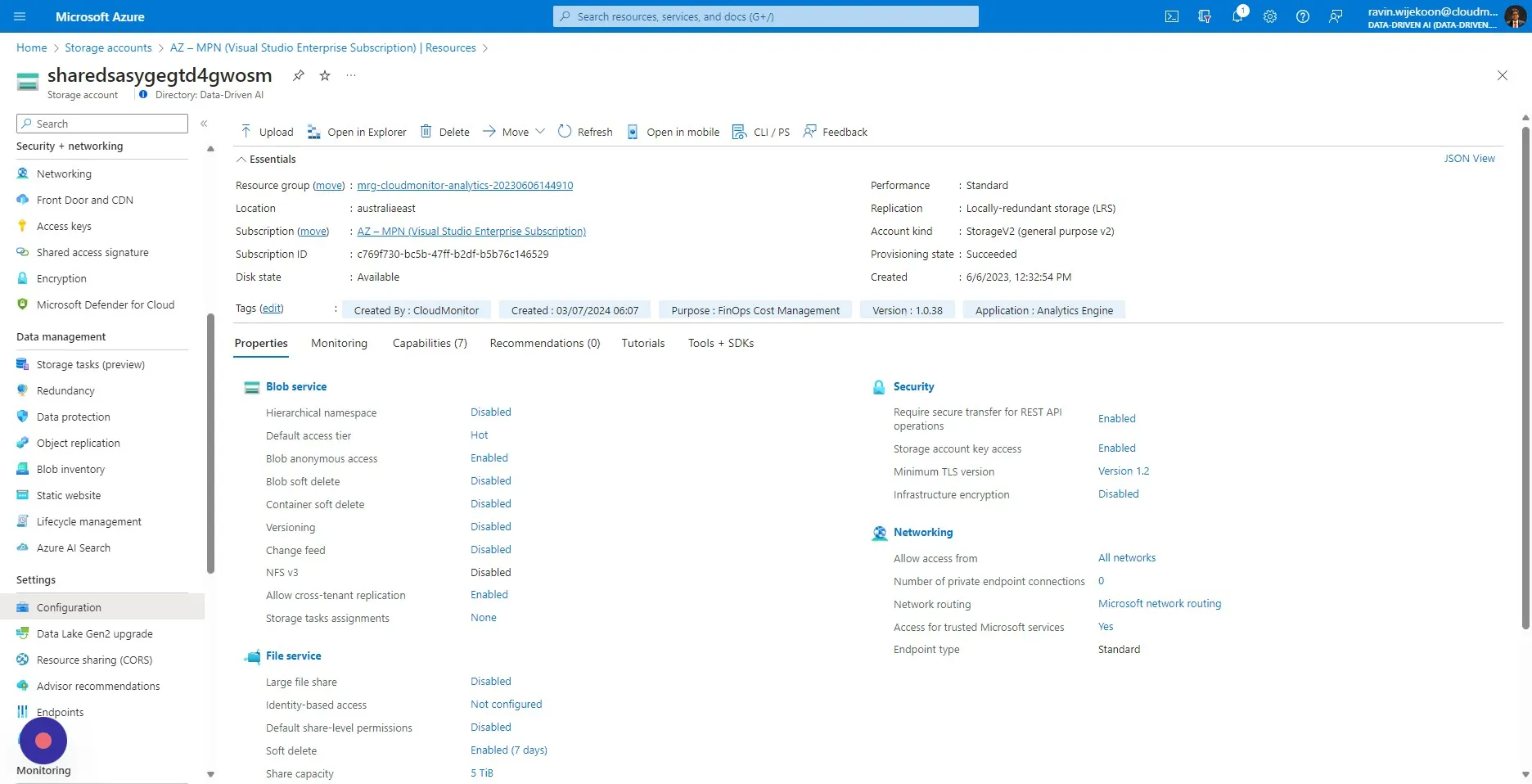Open Shared access signature
Image resolution: width=1532 pixels, height=784 pixels.
tap(92, 252)
